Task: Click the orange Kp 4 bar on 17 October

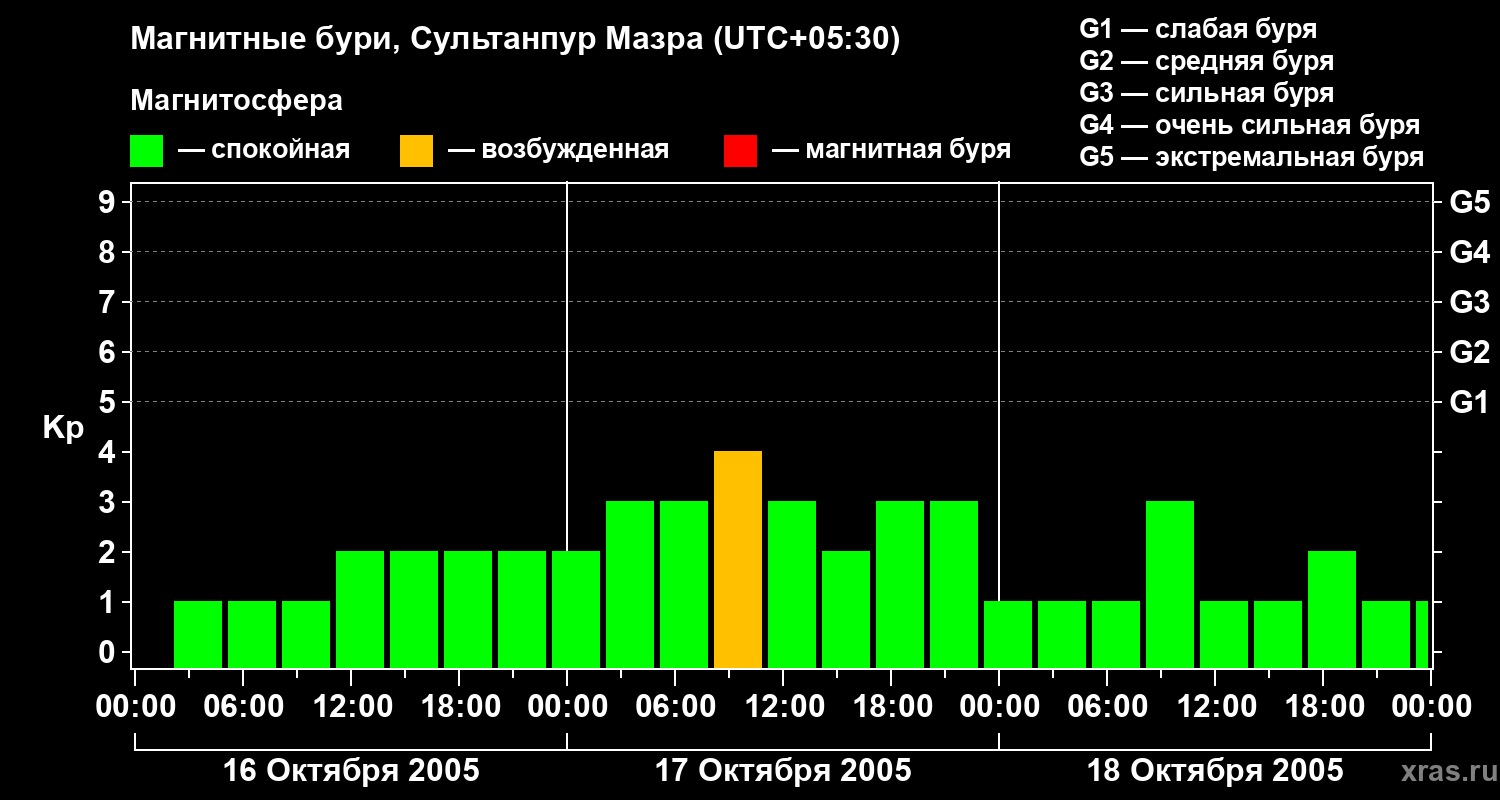Action: [x=738, y=560]
